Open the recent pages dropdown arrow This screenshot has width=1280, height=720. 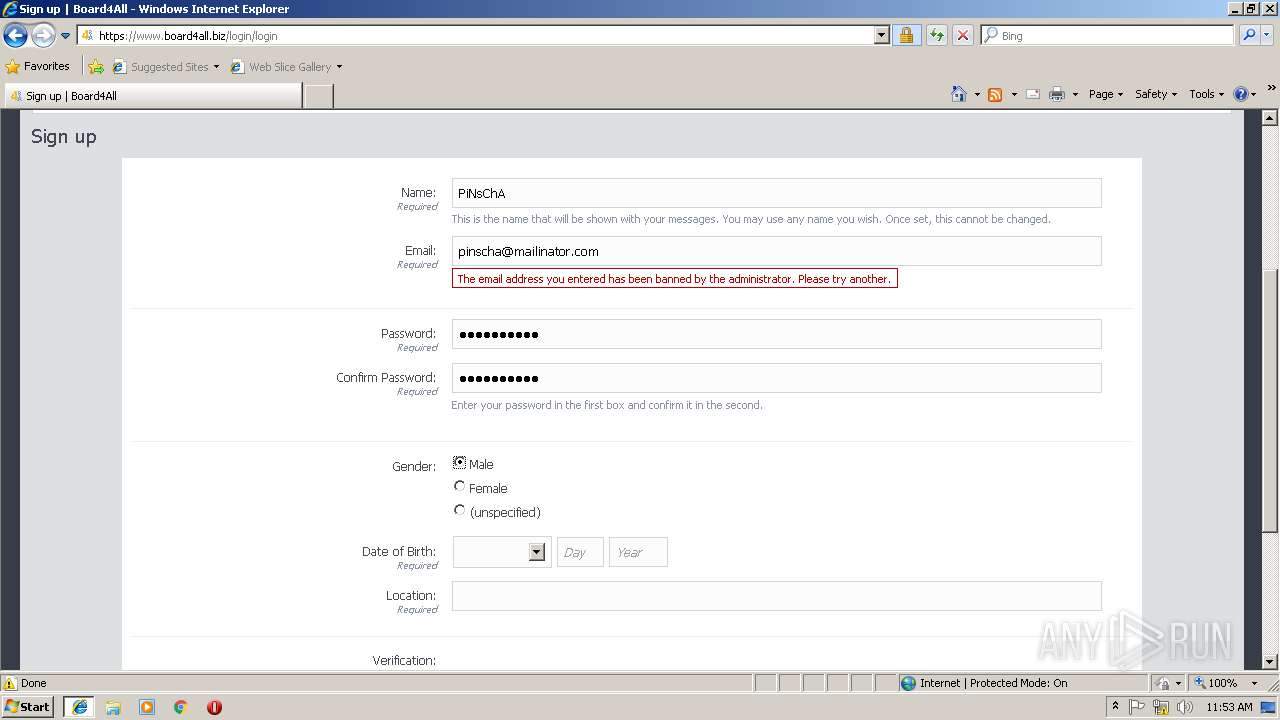66,36
